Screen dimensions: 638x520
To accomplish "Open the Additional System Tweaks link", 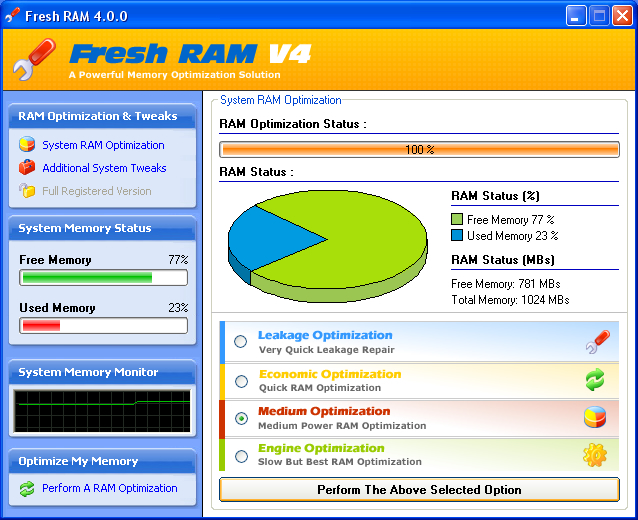I will 104,168.
